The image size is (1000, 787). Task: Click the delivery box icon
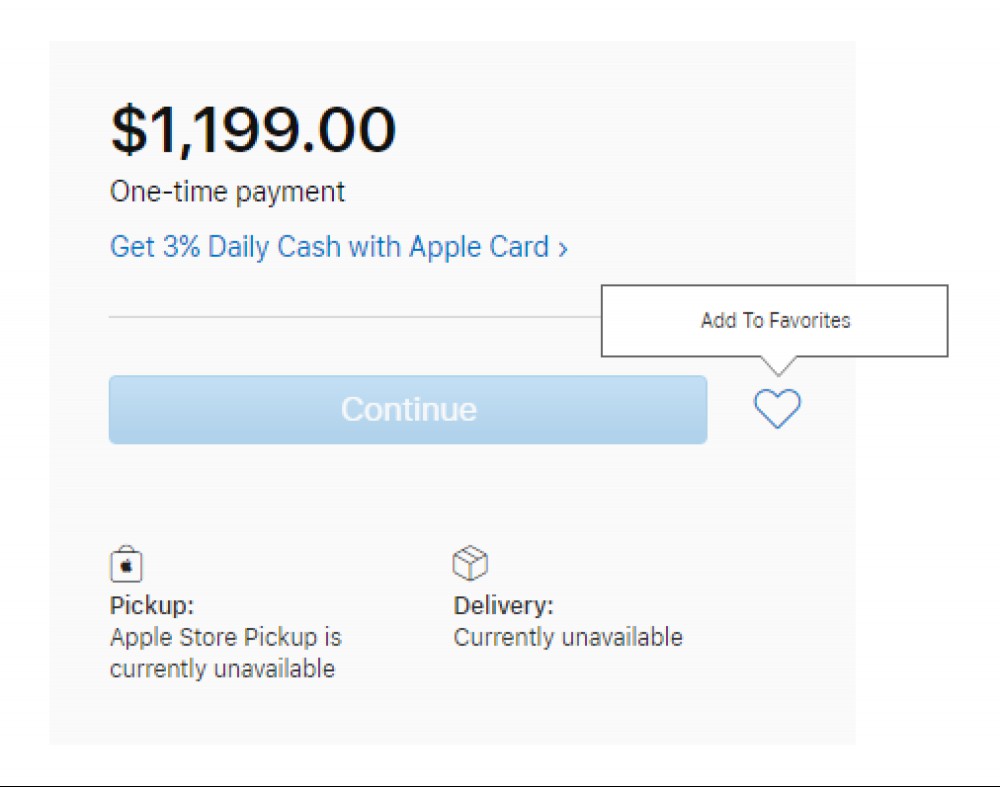tap(470, 563)
